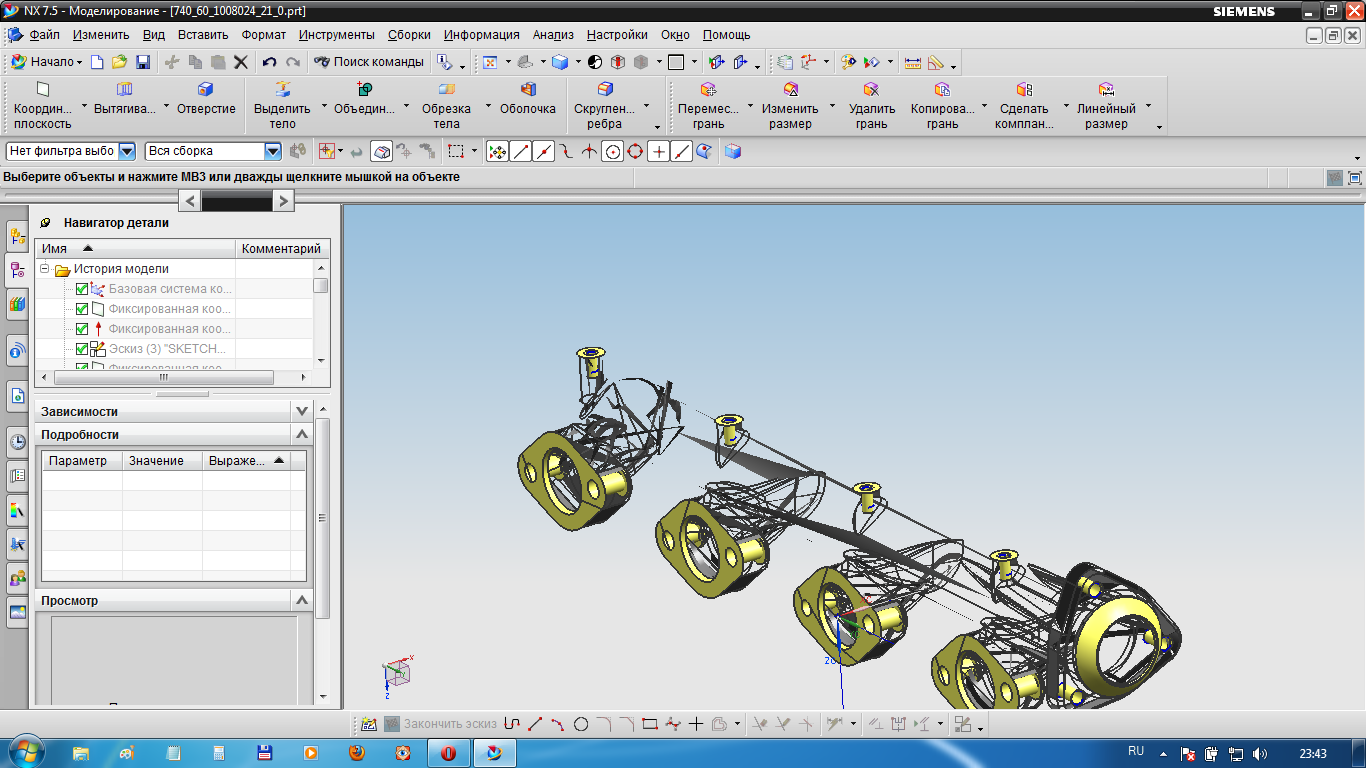Undo the last action
The width and height of the screenshot is (1366, 768).
pyautogui.click(x=269, y=62)
